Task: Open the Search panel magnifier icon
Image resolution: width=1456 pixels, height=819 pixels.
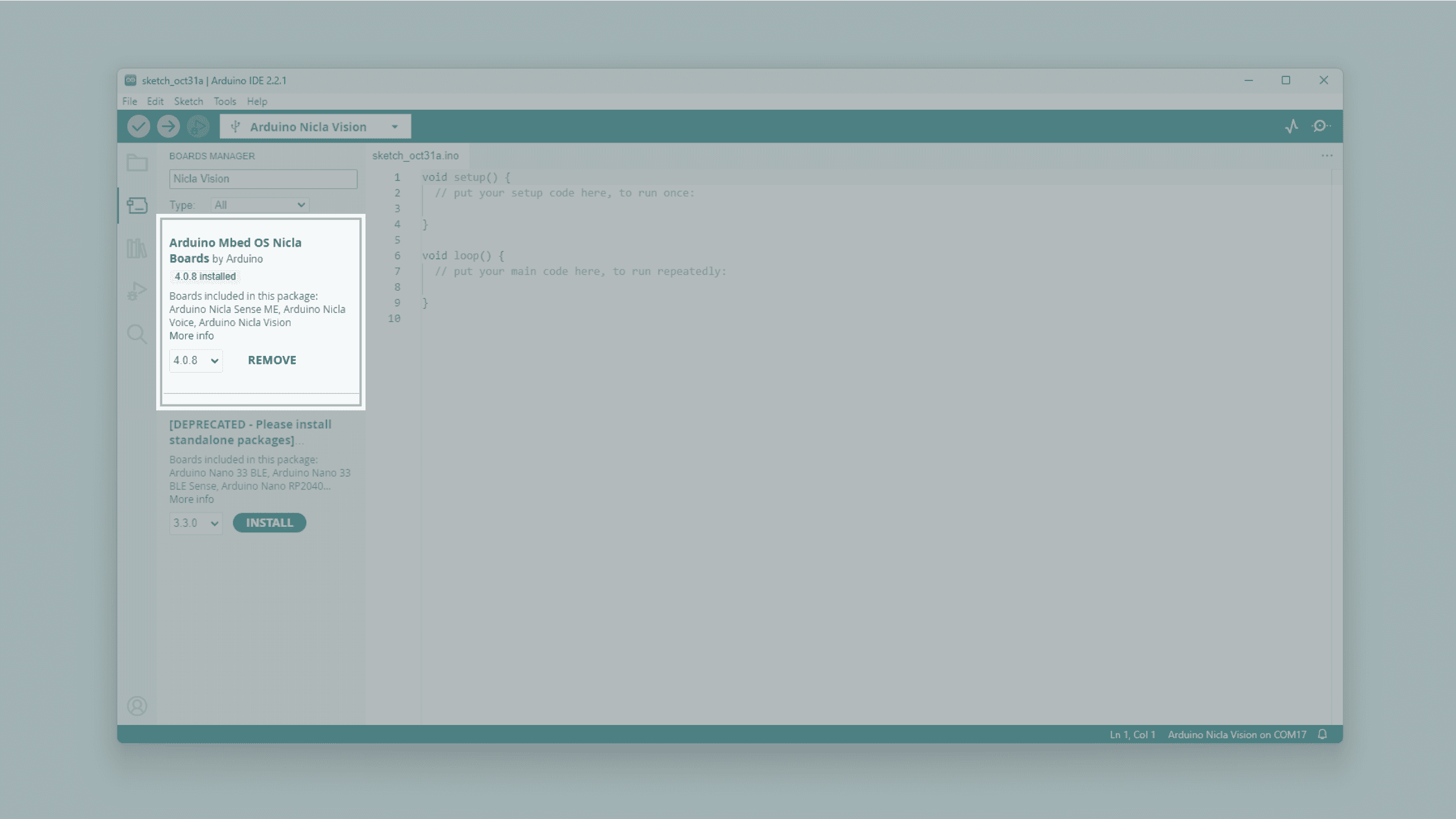Action: (137, 334)
